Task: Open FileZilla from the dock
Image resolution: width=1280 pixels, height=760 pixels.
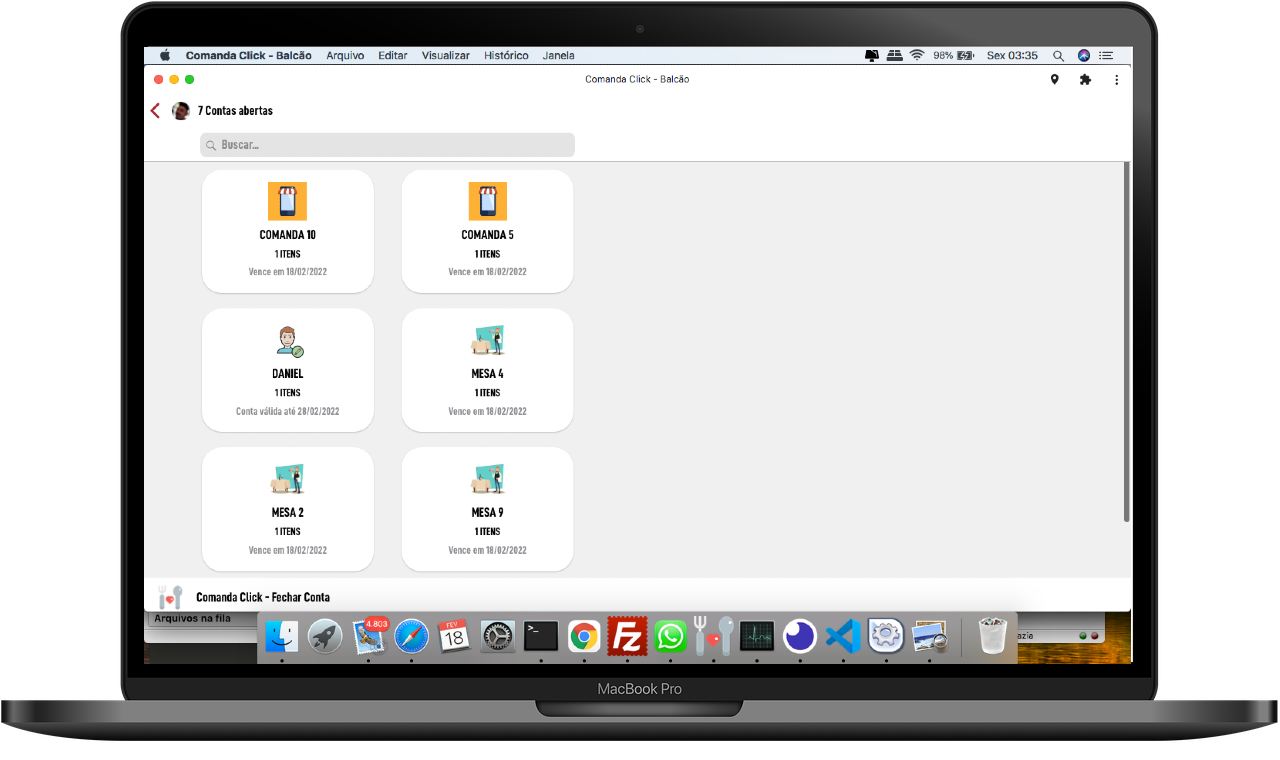Action: pyautogui.click(x=627, y=636)
